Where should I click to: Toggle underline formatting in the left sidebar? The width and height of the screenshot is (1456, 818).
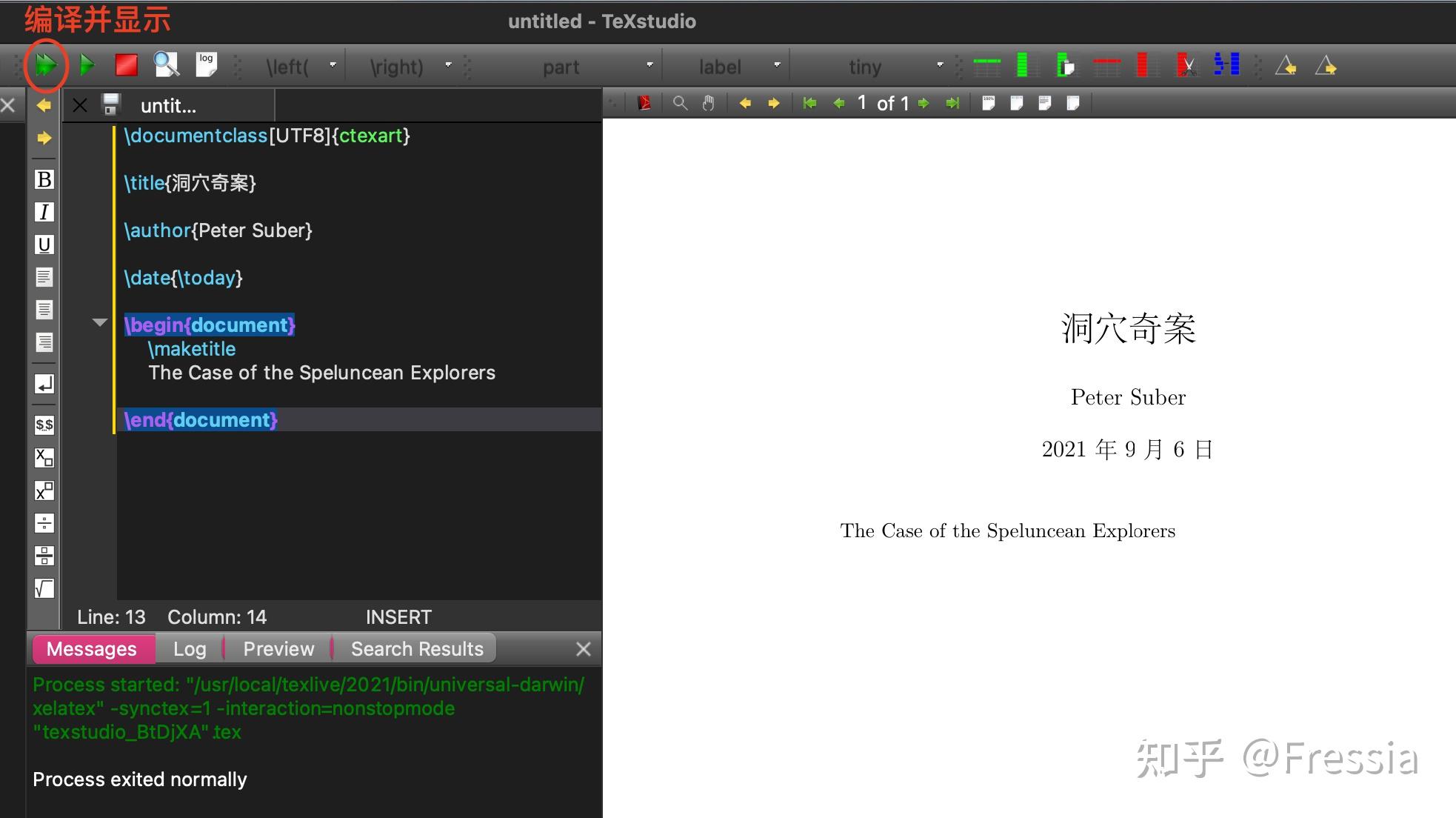[x=43, y=245]
